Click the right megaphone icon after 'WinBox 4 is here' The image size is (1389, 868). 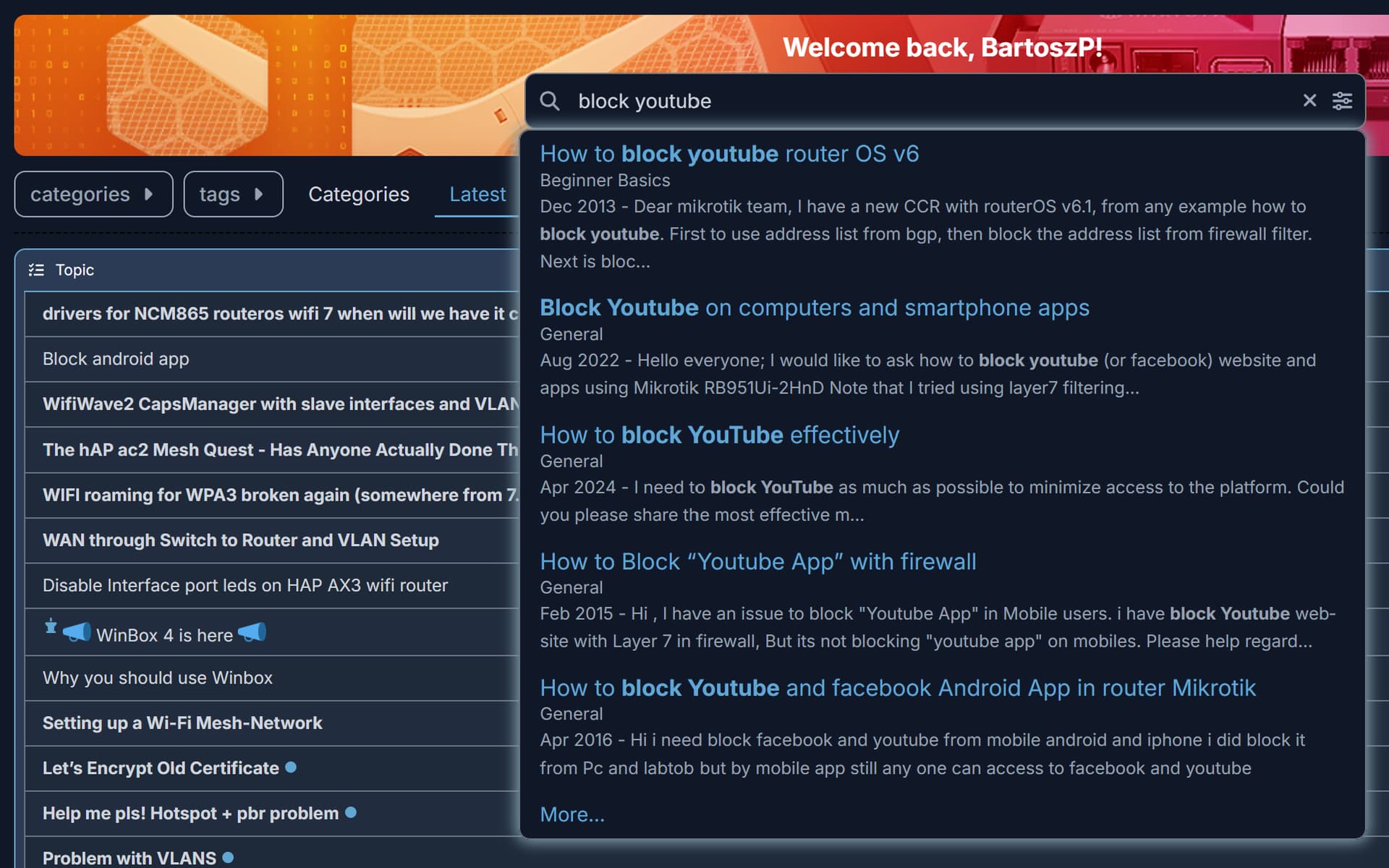click(251, 633)
